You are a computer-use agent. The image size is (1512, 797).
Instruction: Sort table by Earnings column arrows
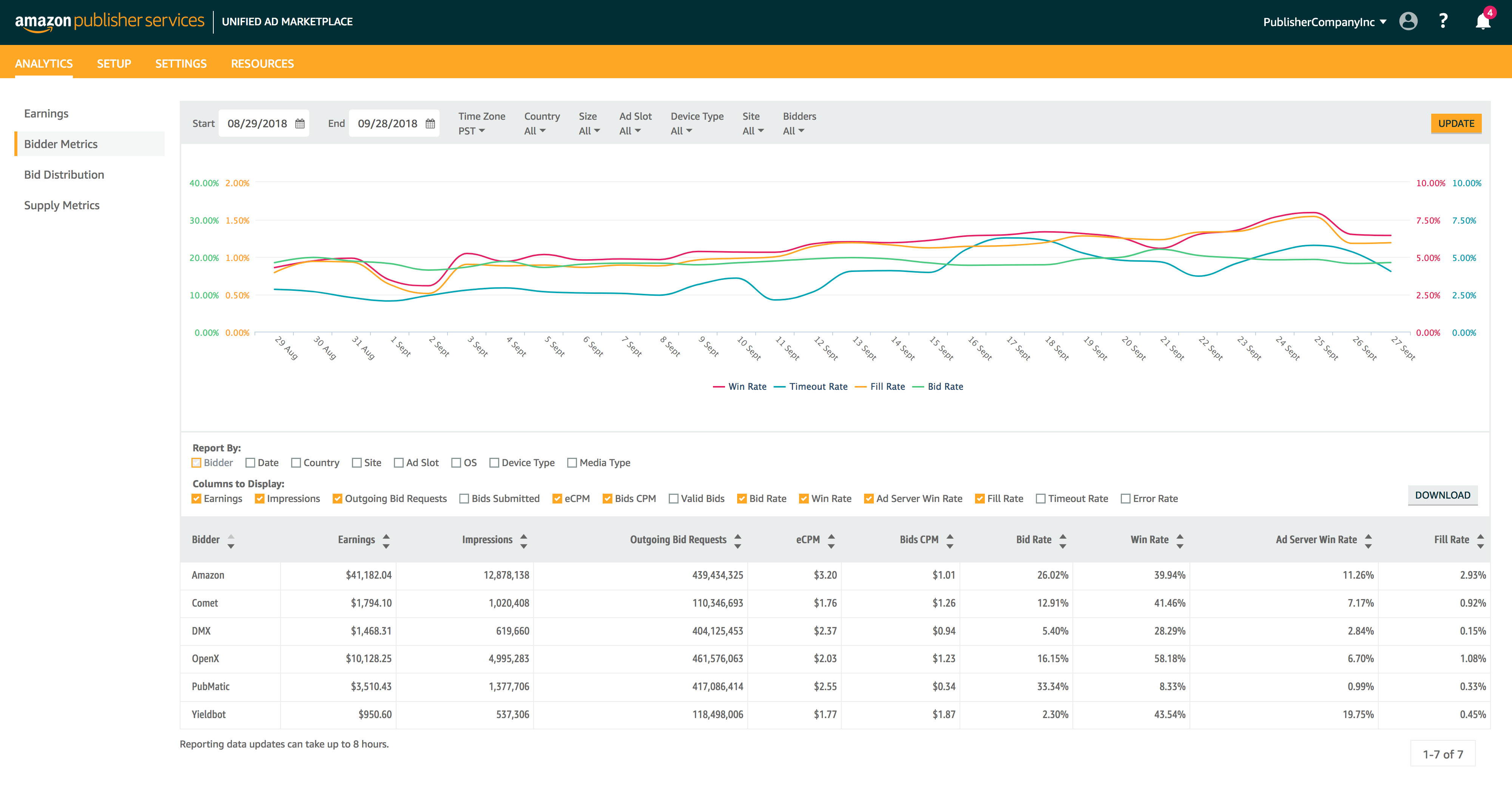386,541
